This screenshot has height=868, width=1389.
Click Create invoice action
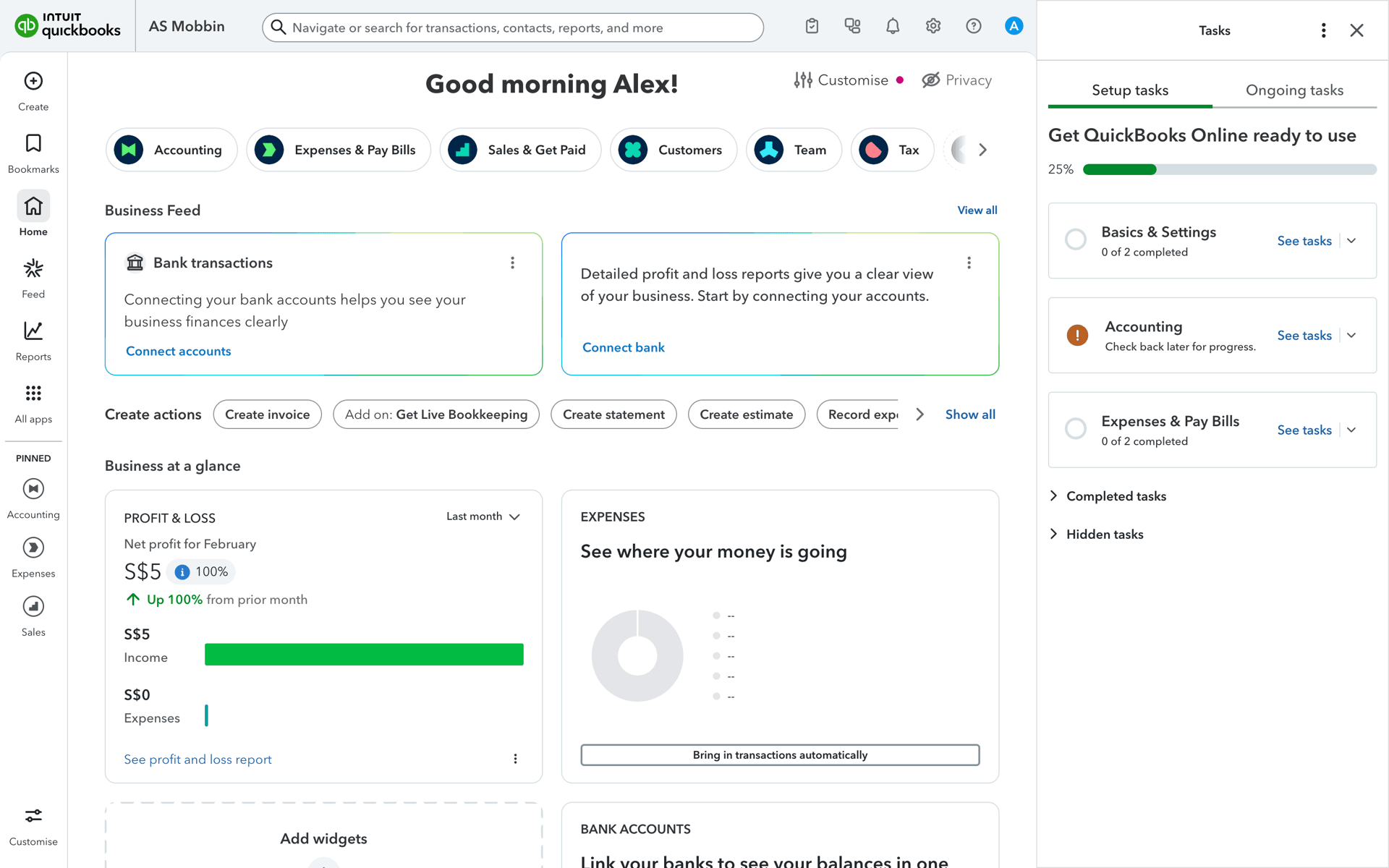[268, 414]
